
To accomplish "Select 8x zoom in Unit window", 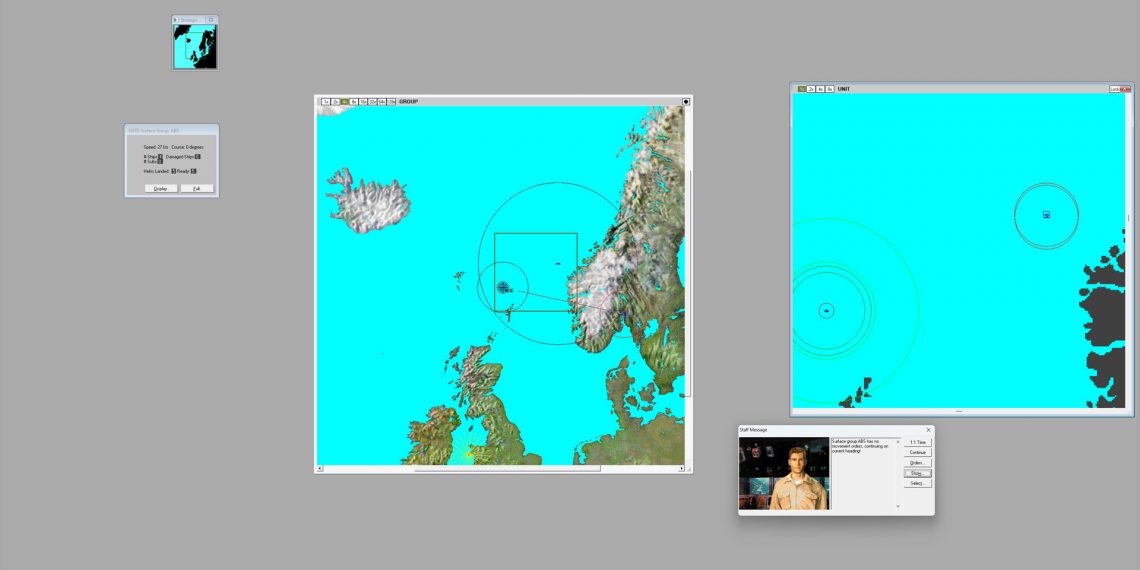I will pos(829,89).
